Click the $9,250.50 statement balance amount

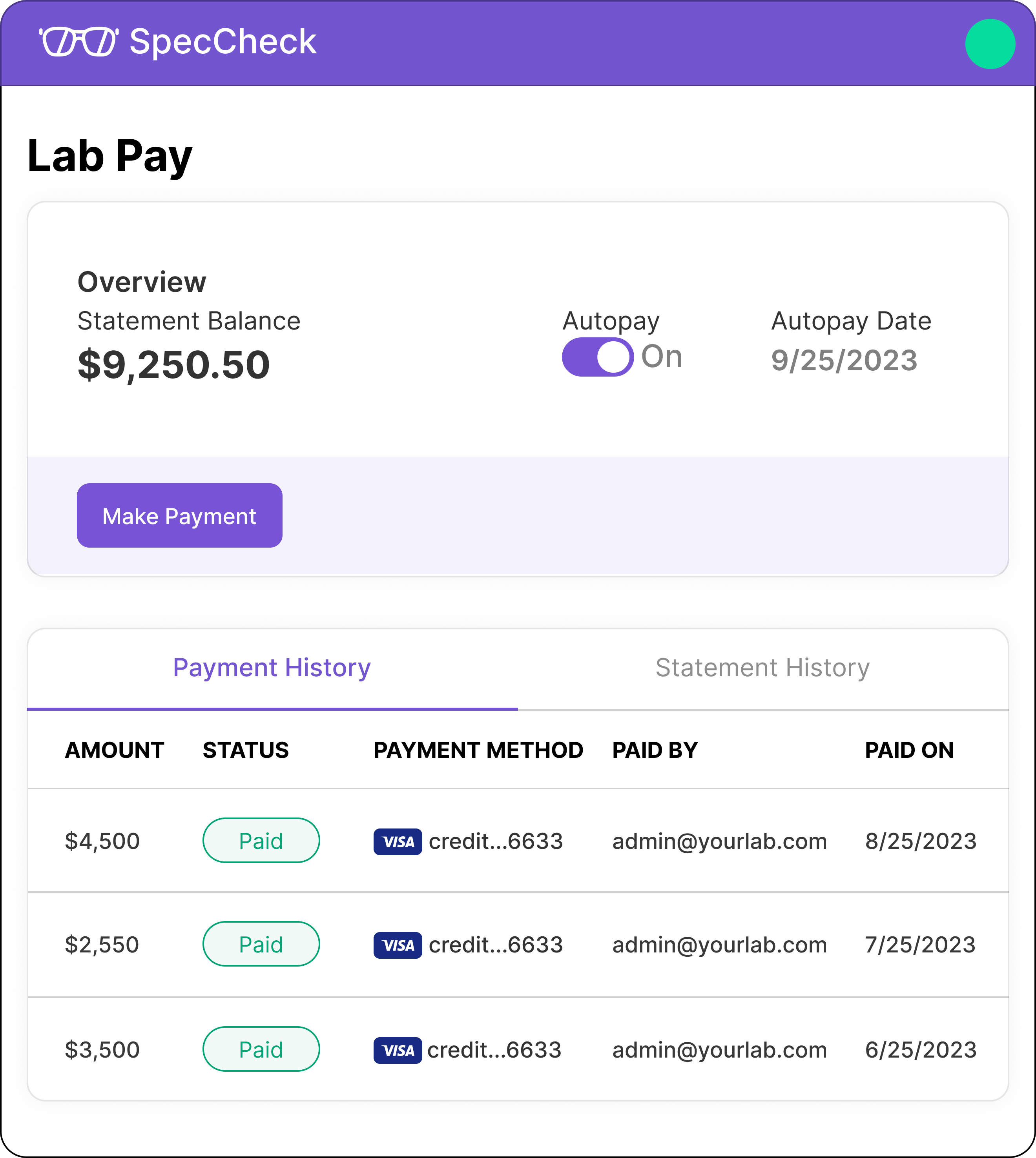pyautogui.click(x=173, y=365)
